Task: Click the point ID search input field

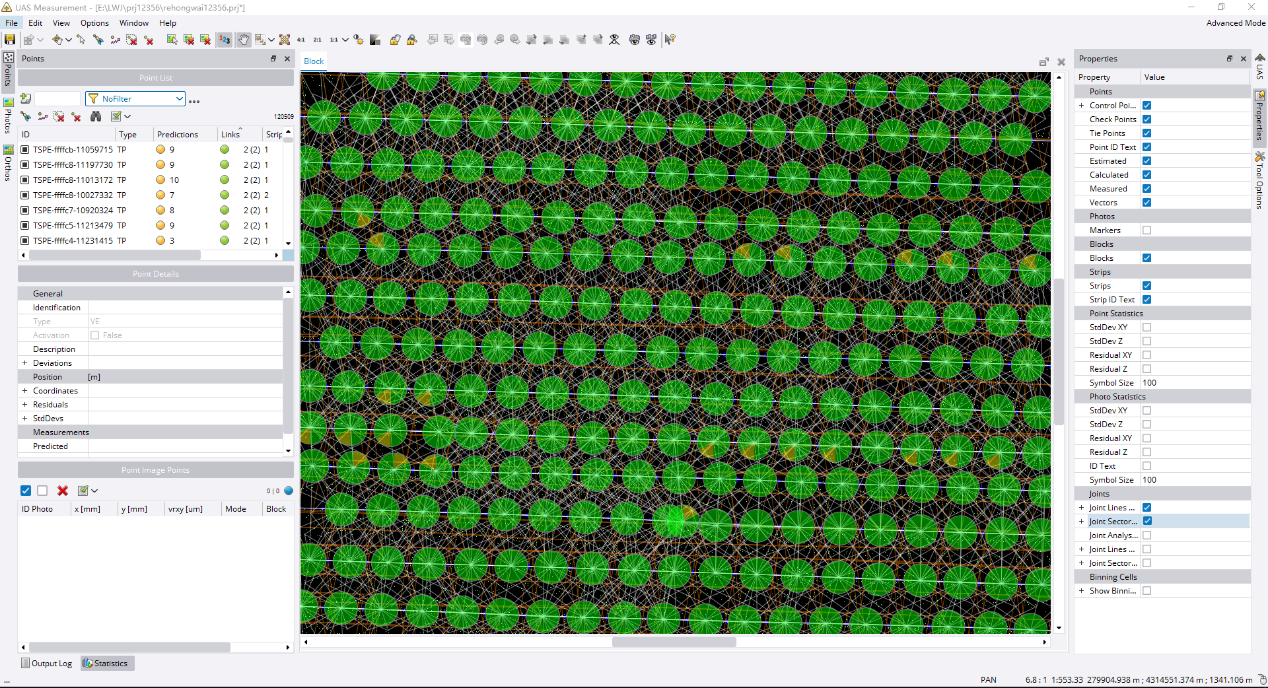Action: point(57,99)
